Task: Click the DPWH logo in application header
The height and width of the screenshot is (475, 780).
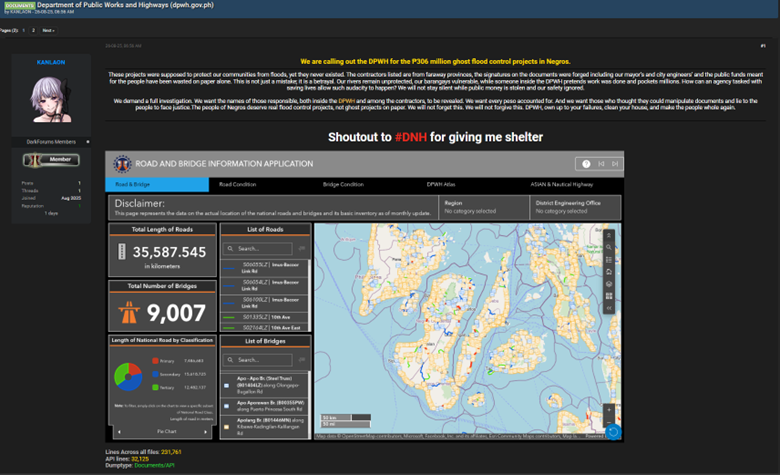Action: [x=122, y=164]
